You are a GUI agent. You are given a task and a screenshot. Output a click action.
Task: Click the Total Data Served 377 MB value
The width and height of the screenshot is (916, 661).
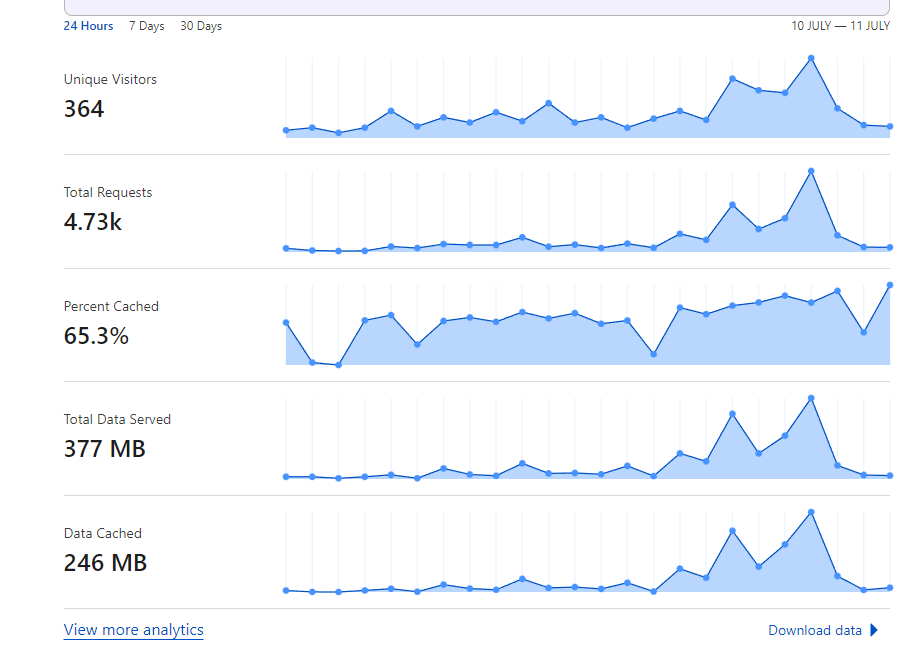pos(105,449)
